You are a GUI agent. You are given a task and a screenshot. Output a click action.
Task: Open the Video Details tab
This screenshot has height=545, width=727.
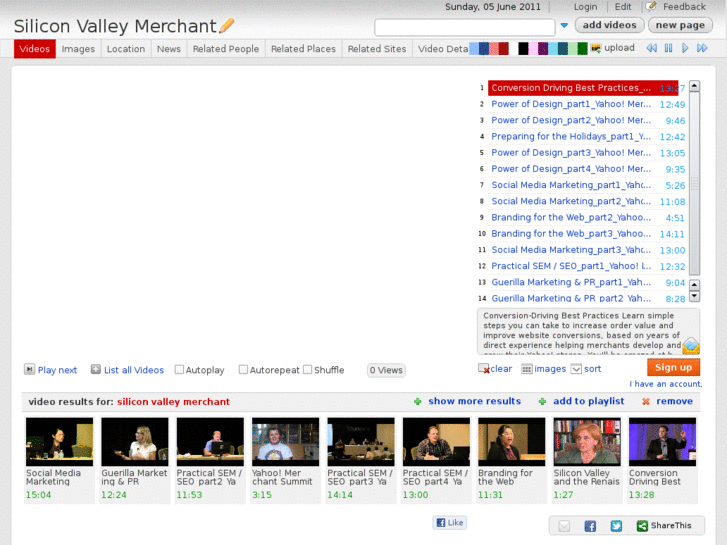point(442,49)
